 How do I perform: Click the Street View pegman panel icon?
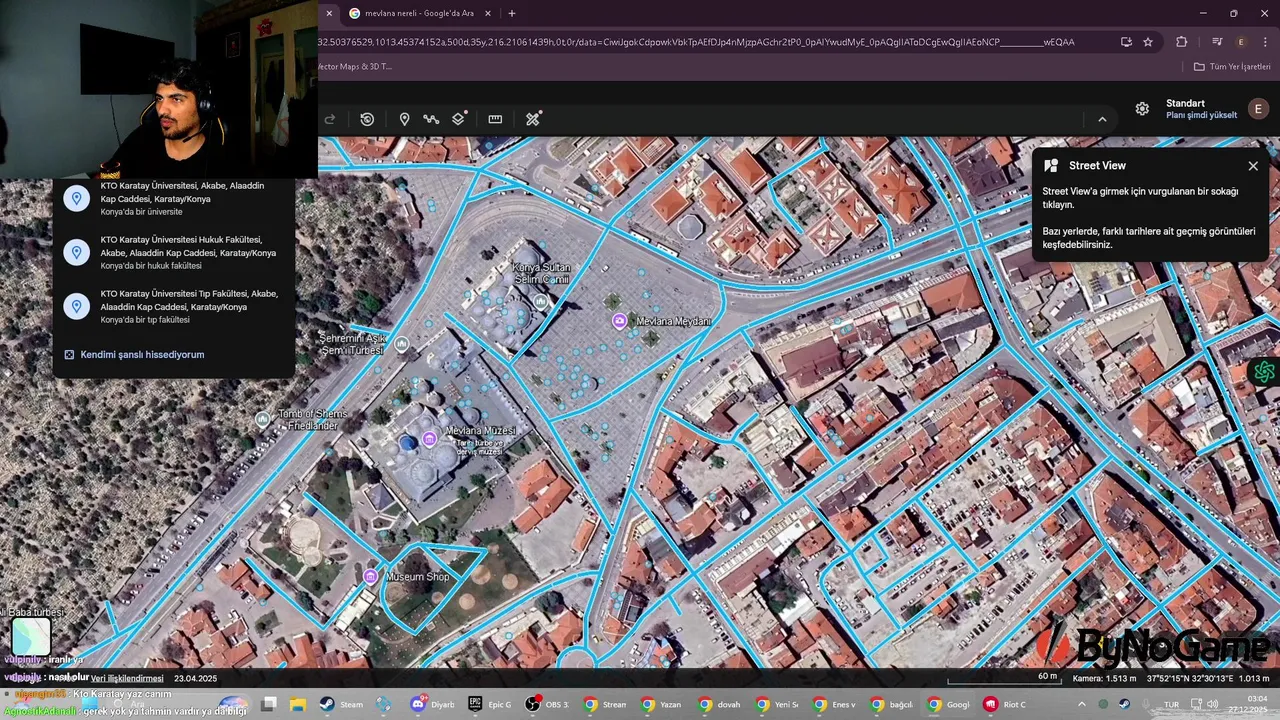(x=1051, y=166)
